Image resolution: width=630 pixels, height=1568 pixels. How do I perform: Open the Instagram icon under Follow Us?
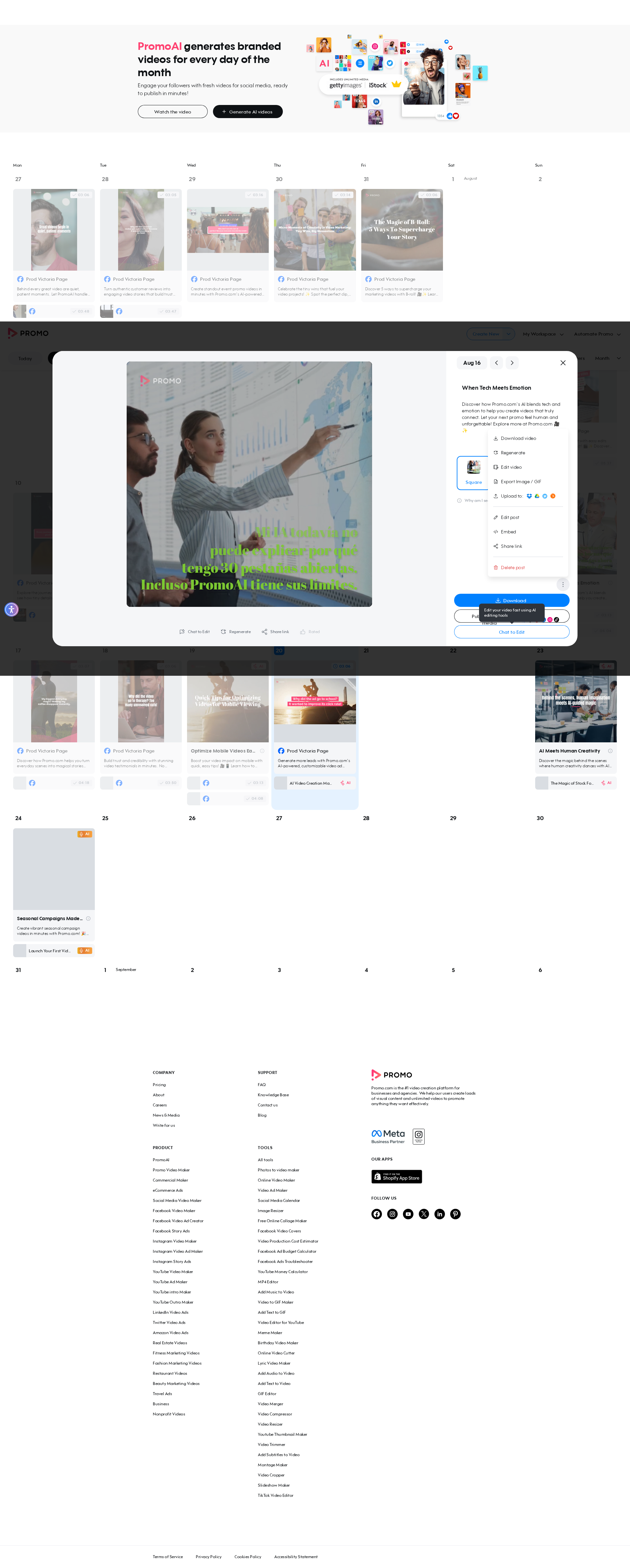click(393, 1214)
